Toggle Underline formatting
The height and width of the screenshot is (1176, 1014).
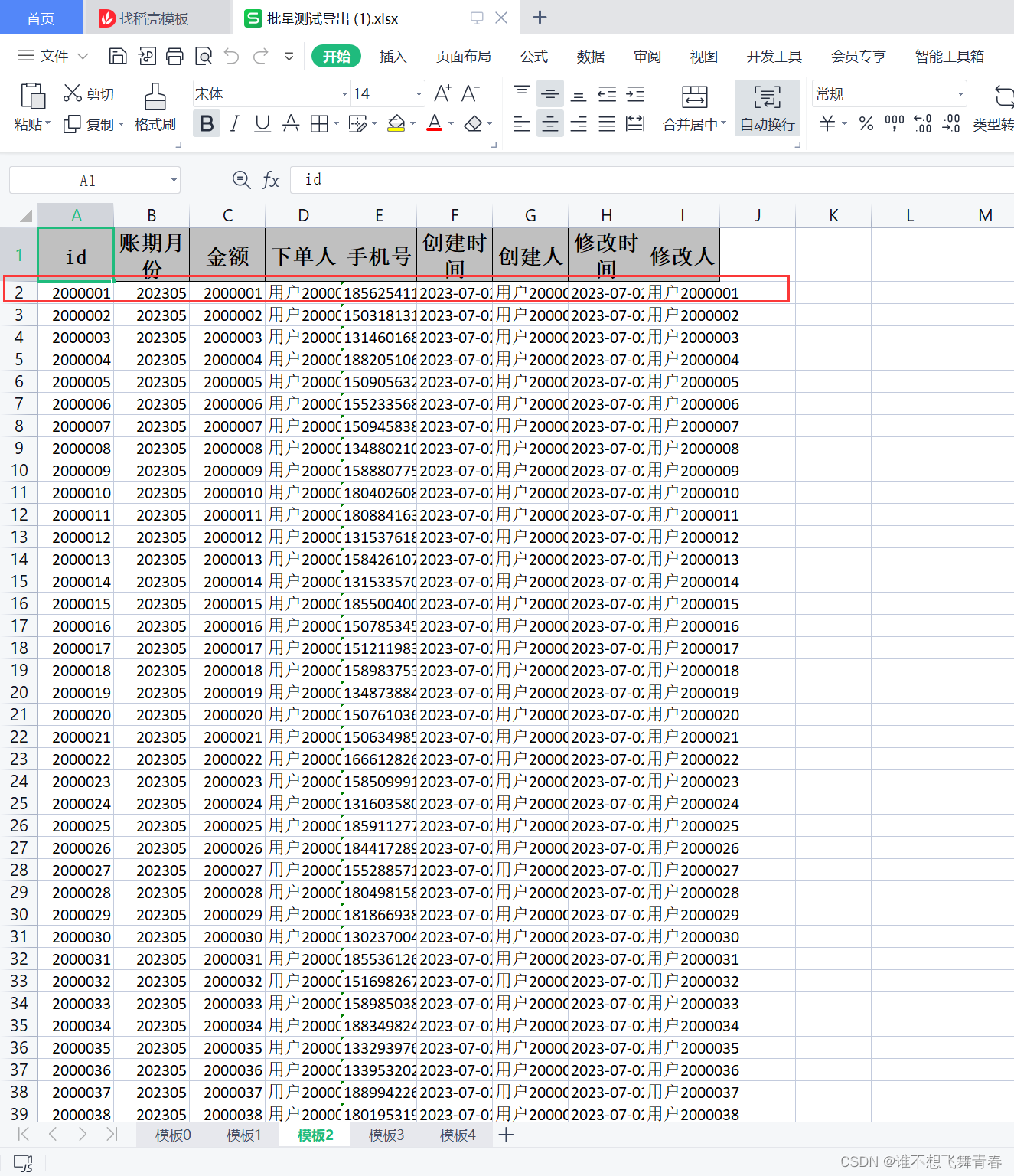(x=262, y=123)
